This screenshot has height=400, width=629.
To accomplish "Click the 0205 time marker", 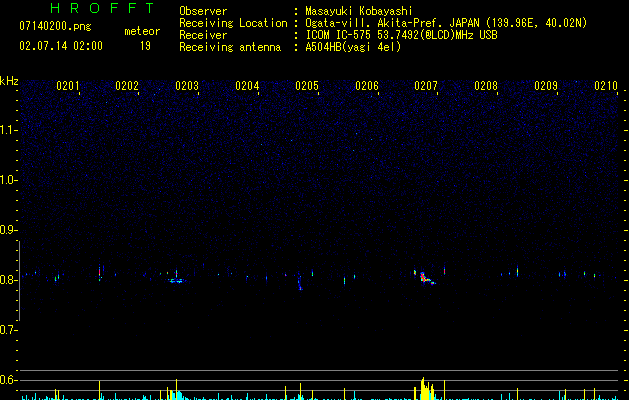I will pos(307,86).
